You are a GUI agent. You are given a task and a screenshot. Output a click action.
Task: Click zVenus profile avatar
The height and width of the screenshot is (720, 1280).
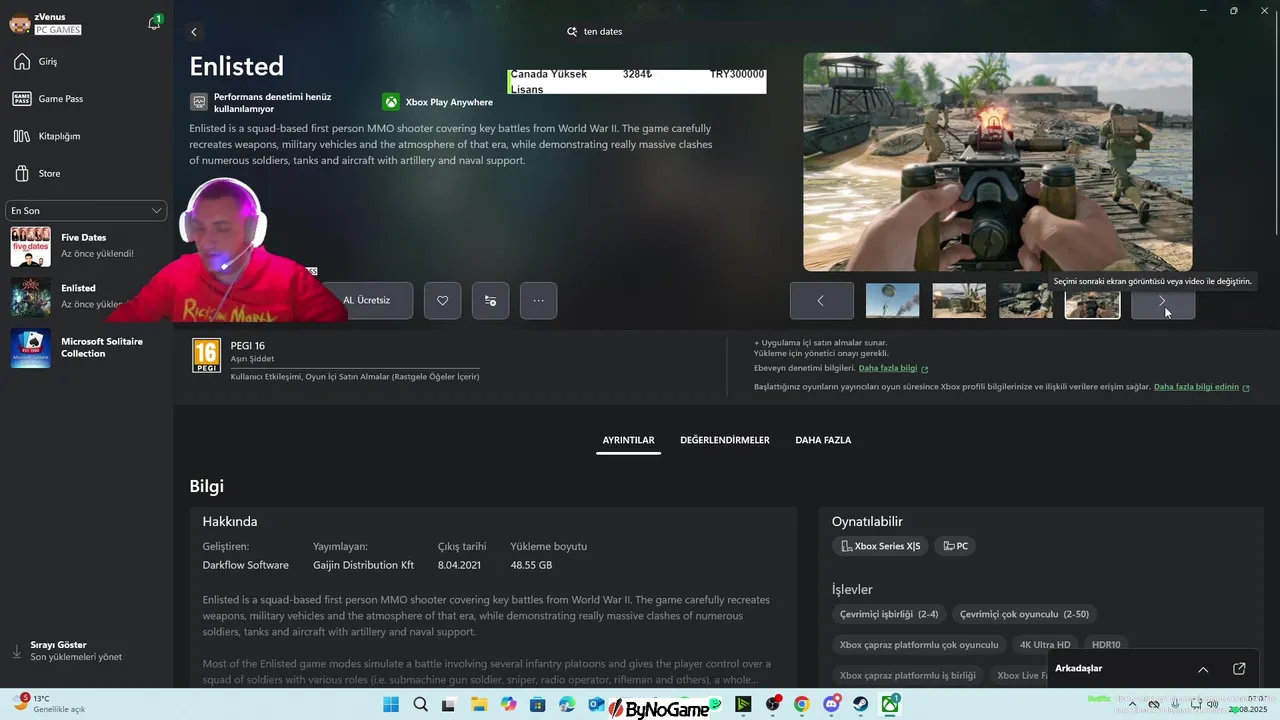point(19,23)
